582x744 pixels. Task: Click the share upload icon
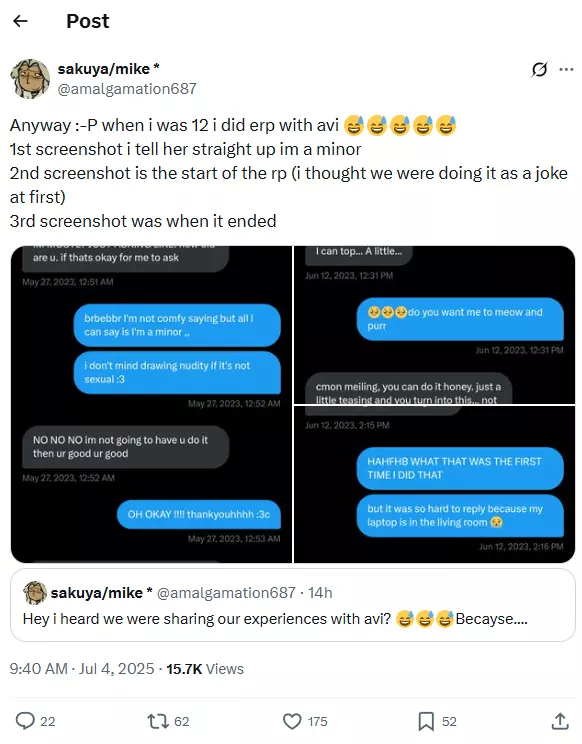pos(560,721)
